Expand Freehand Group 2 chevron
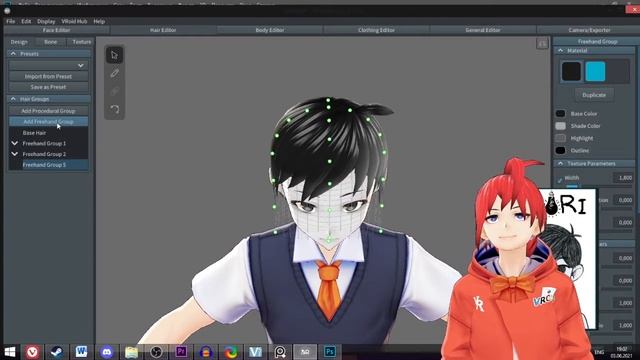Viewport: 640px width, 360px height. (15, 154)
